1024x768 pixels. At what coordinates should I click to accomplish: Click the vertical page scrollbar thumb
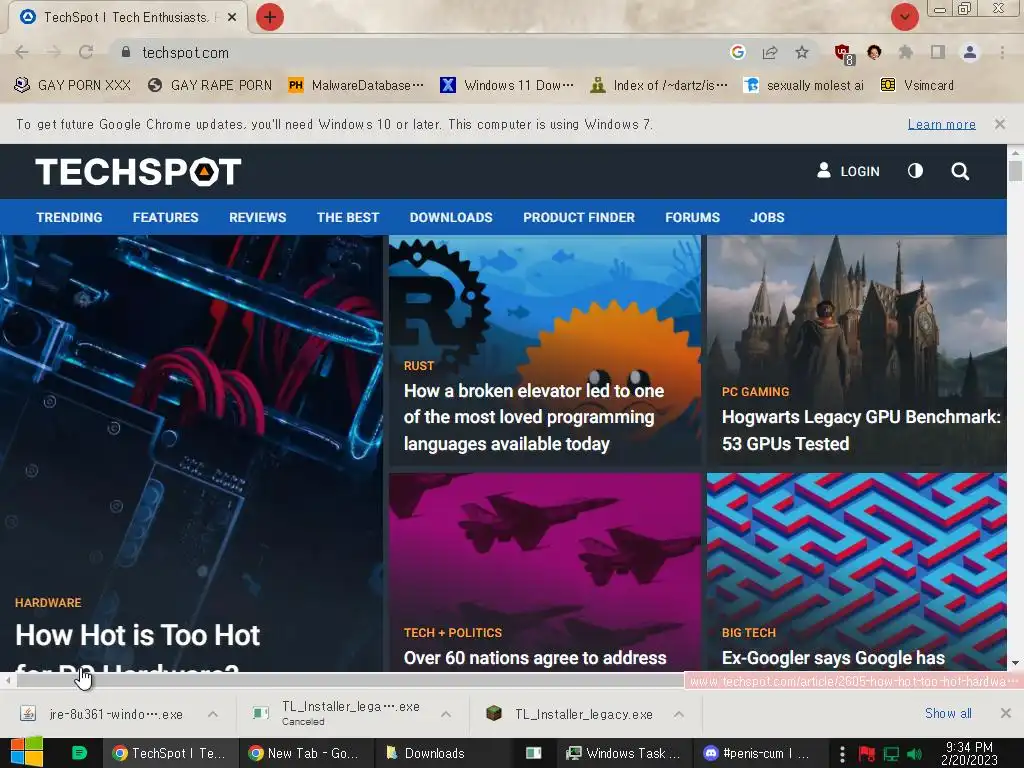coord(1015,170)
